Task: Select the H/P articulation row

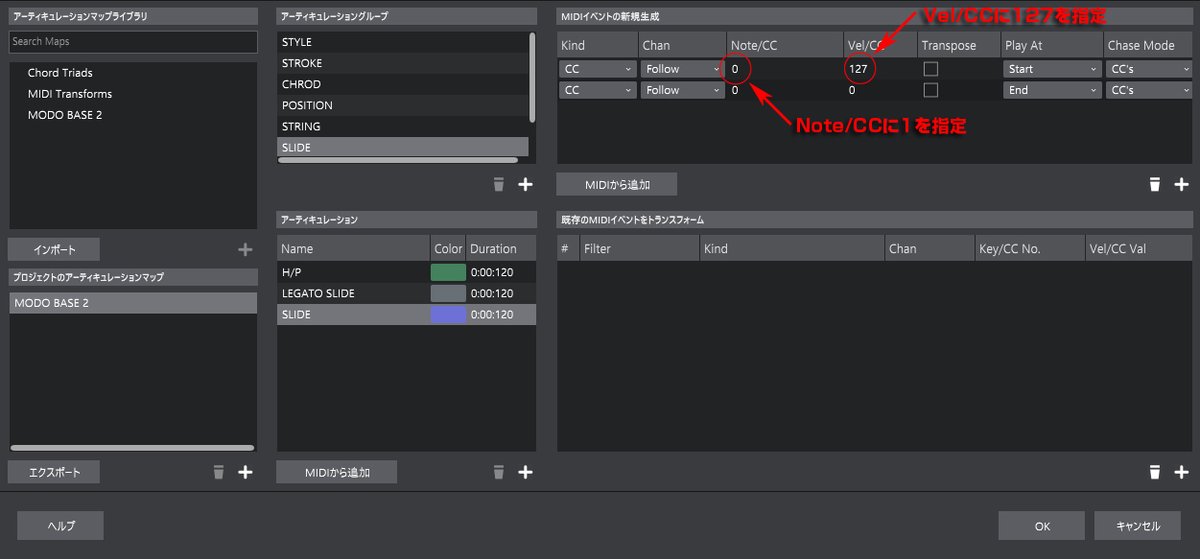Action: coord(406,272)
